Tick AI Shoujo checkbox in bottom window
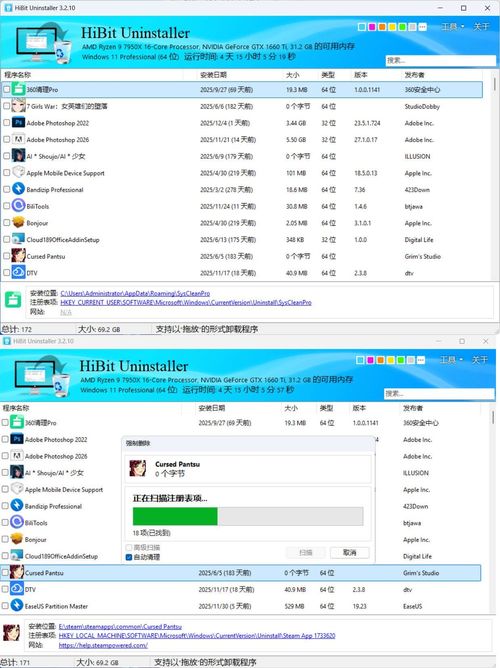 (5, 472)
